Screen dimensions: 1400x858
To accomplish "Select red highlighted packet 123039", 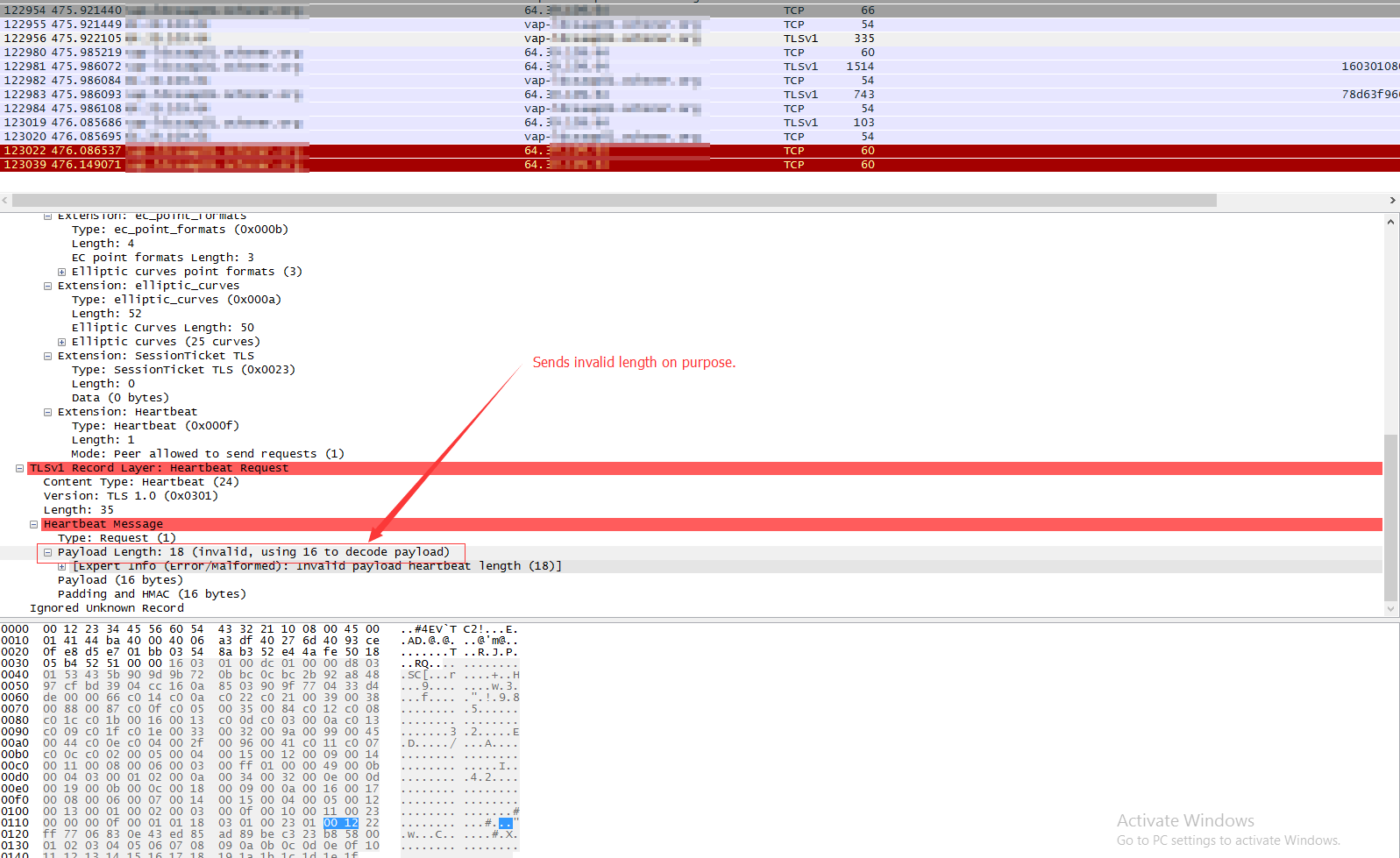I will click(x=700, y=165).
